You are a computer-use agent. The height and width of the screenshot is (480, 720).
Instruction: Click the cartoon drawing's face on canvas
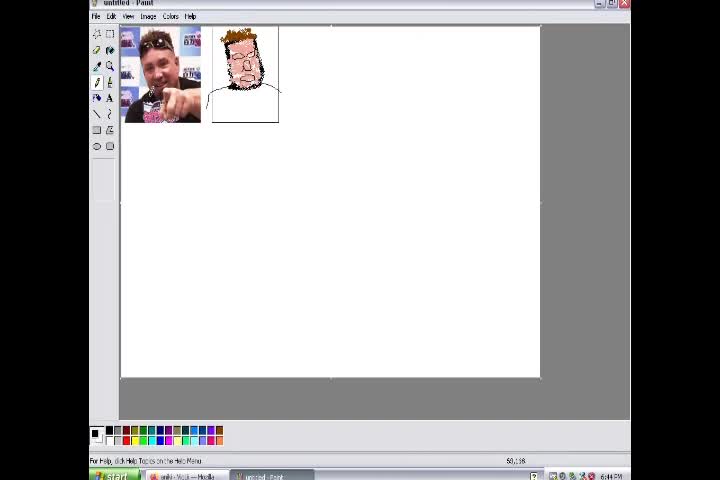(x=244, y=63)
